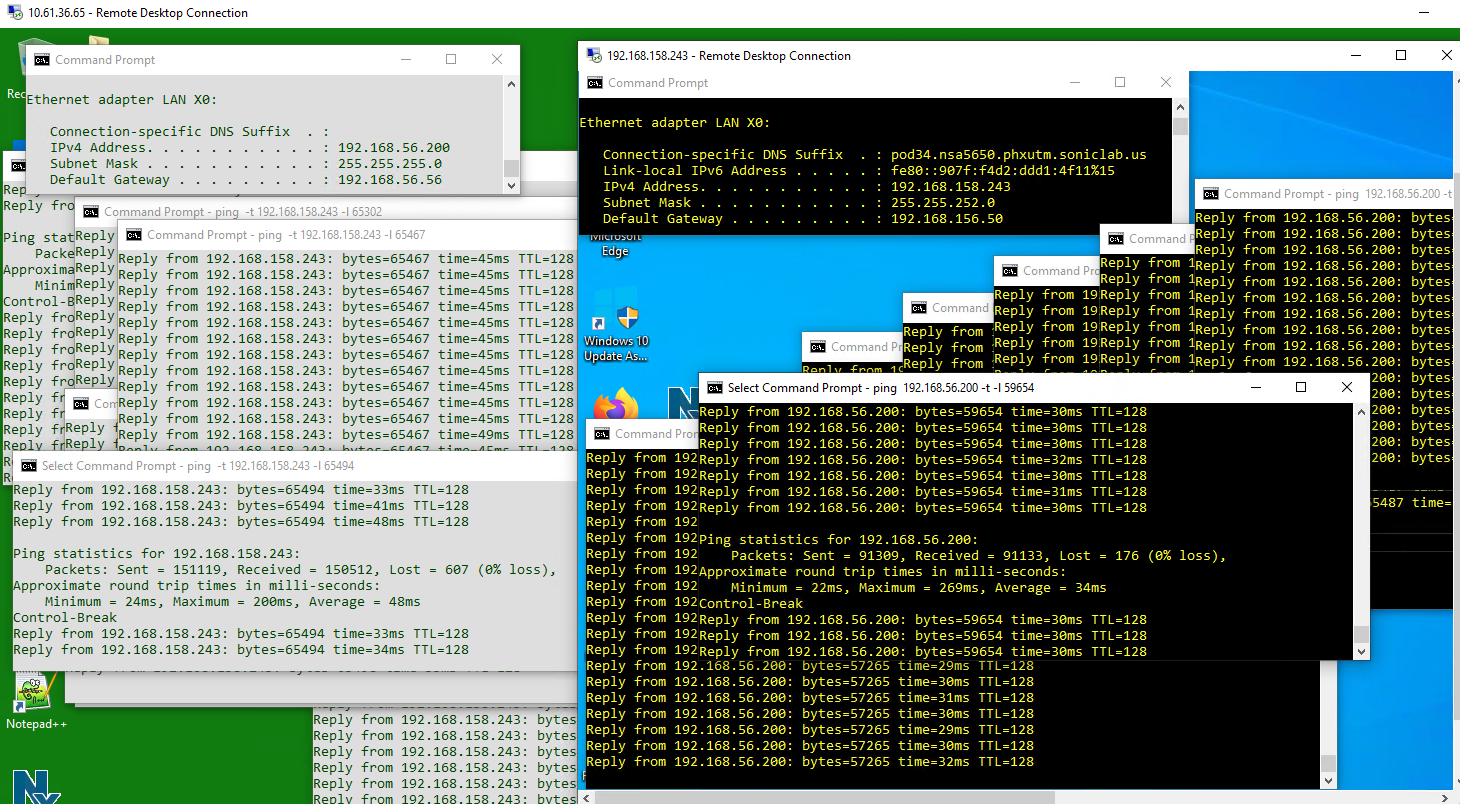This screenshot has width=1460, height=804.
Task: Click the 'Minimum = 24ms, Maximum = 200ms' line
Action: point(232,602)
